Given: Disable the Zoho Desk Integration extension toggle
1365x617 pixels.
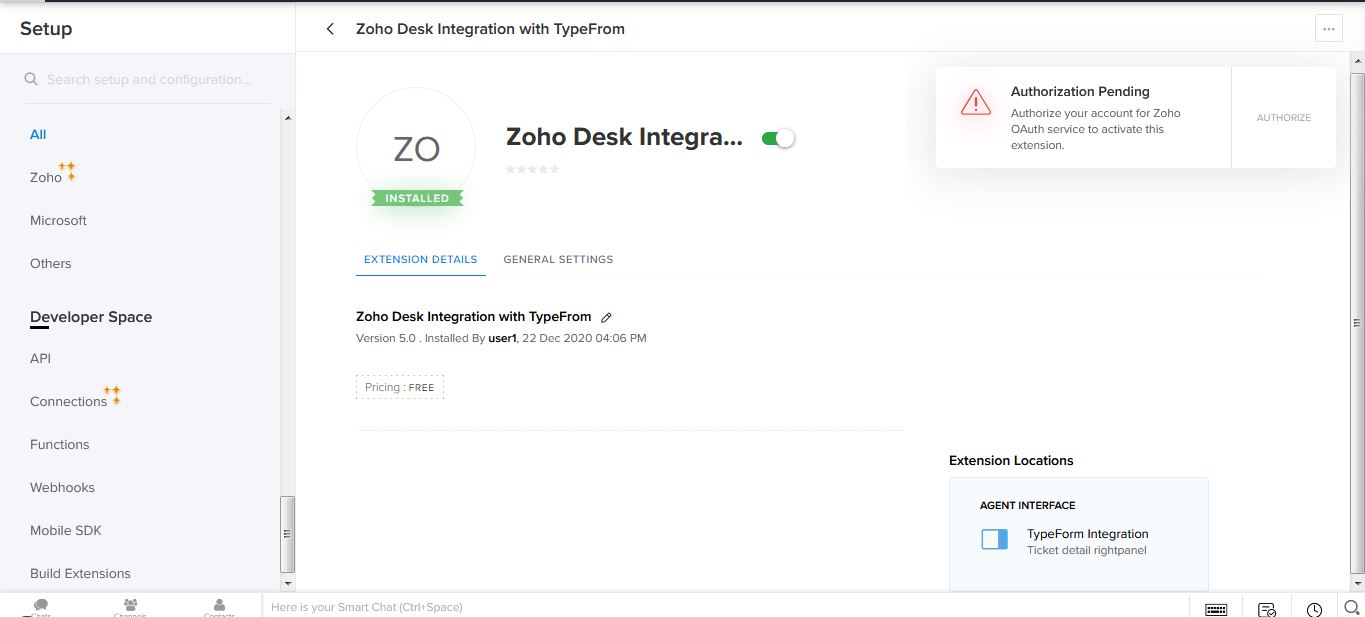Looking at the screenshot, I should 778,138.
